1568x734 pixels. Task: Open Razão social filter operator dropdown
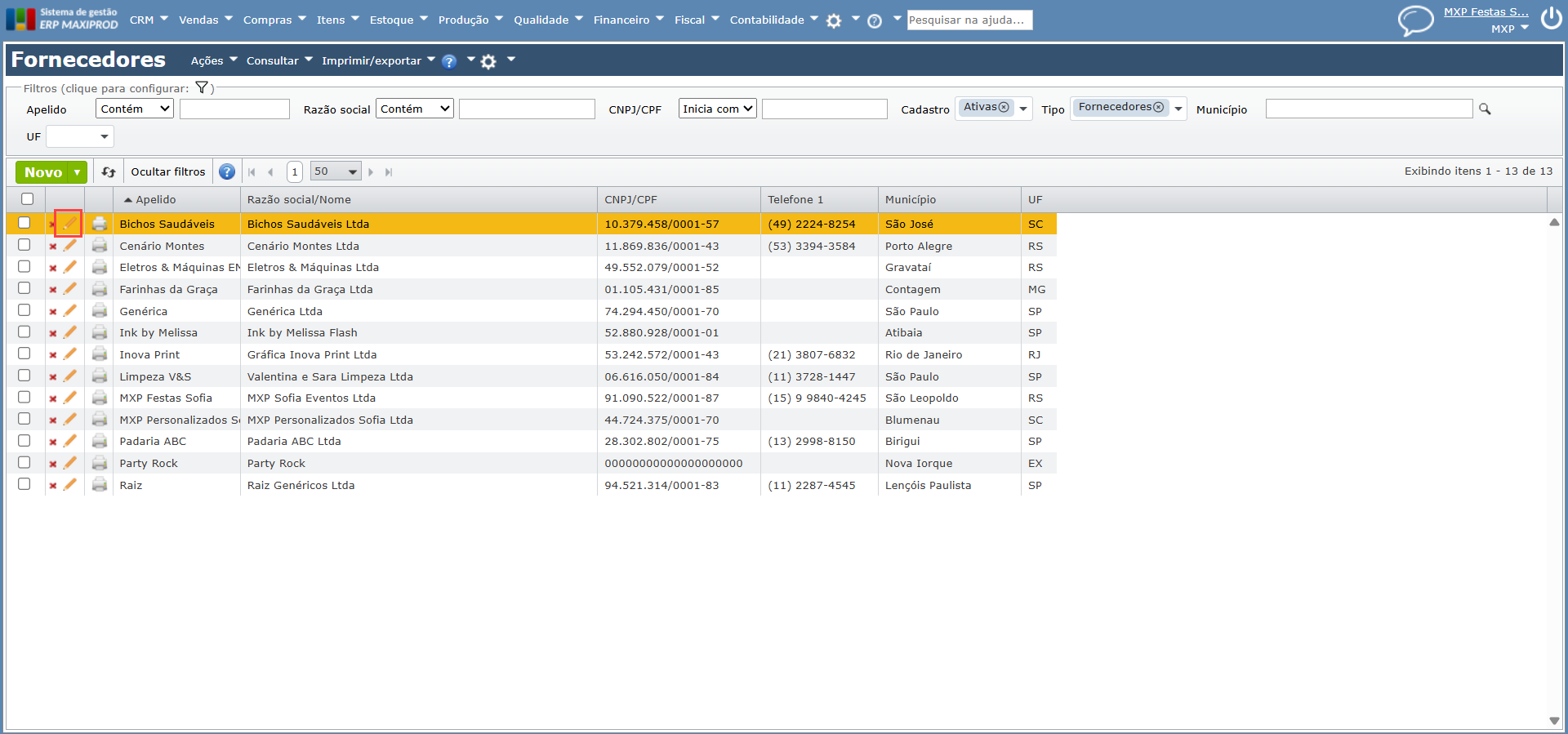coord(414,109)
